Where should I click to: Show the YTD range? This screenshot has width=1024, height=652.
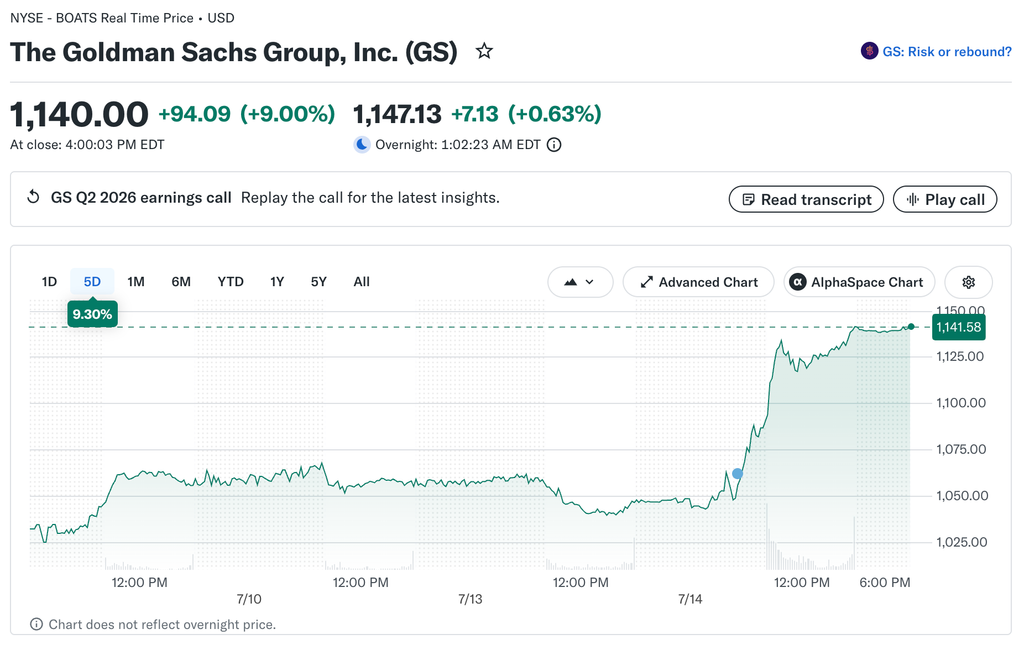point(231,282)
